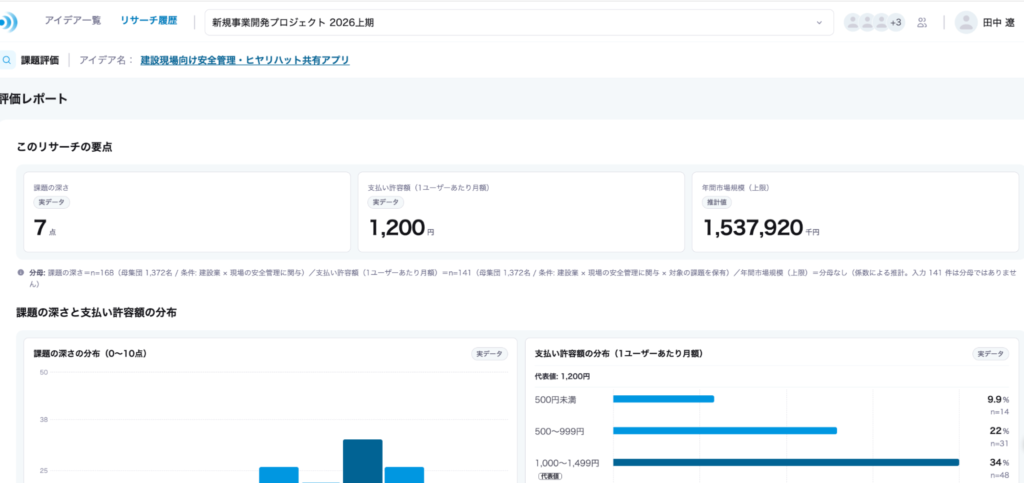
Task: Click the app logo icon
Action: [8, 22]
